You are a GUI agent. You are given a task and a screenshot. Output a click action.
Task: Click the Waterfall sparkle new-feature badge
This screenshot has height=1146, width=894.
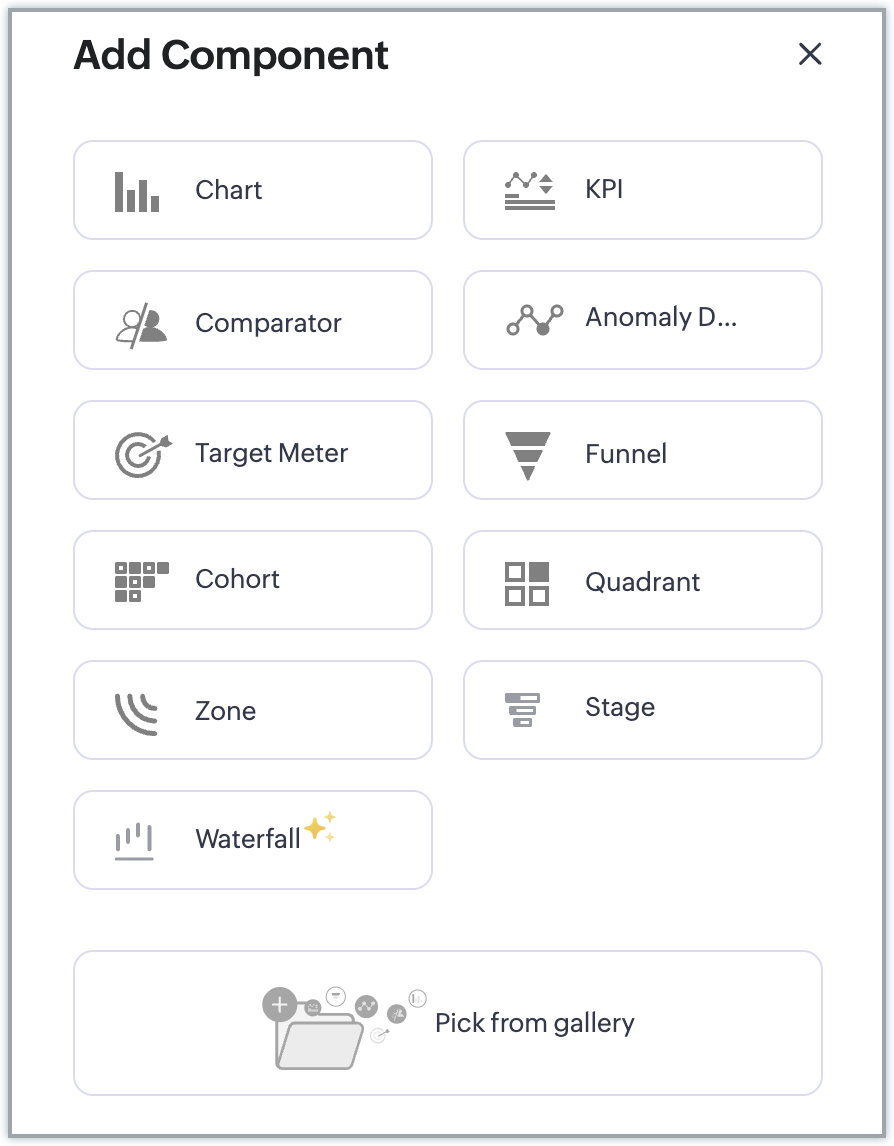point(320,827)
